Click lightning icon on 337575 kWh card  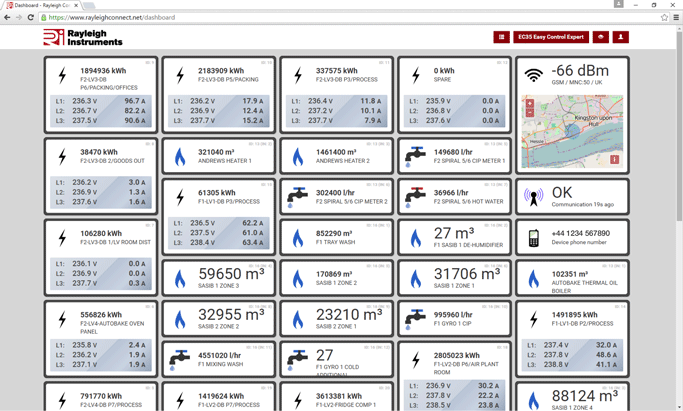click(298, 75)
